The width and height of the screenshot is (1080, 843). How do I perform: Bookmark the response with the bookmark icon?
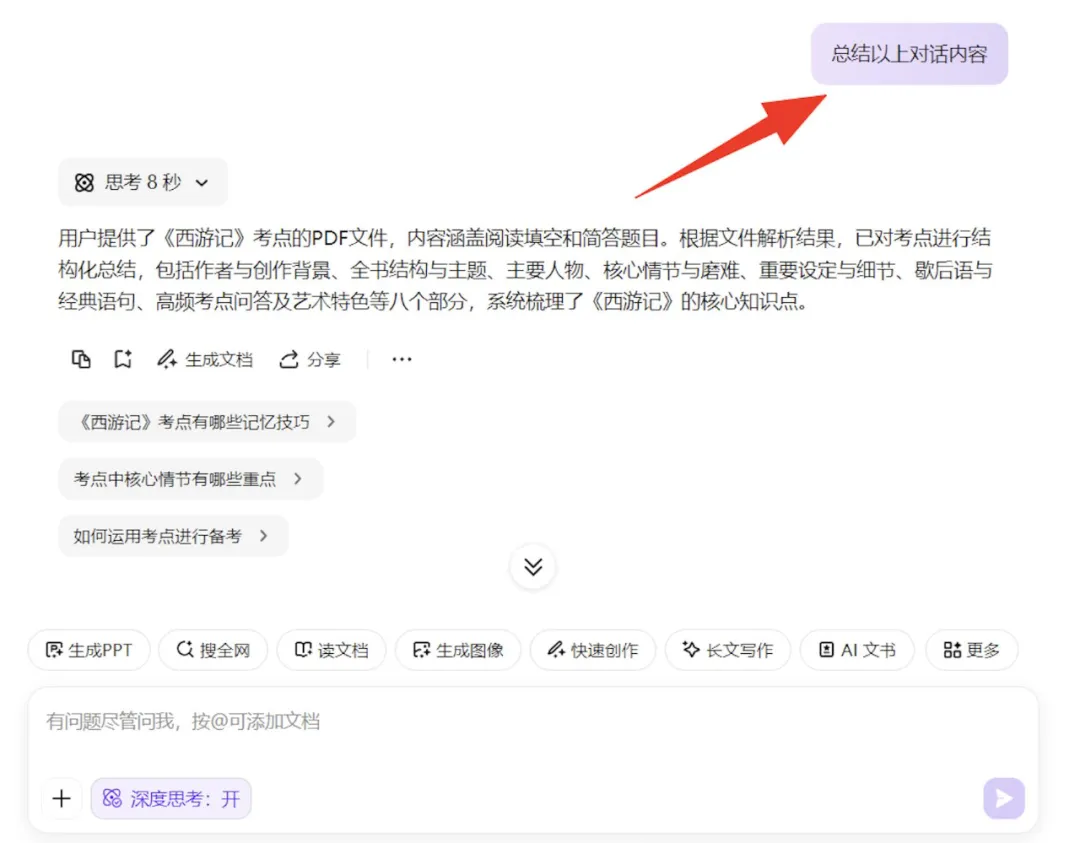(123, 359)
